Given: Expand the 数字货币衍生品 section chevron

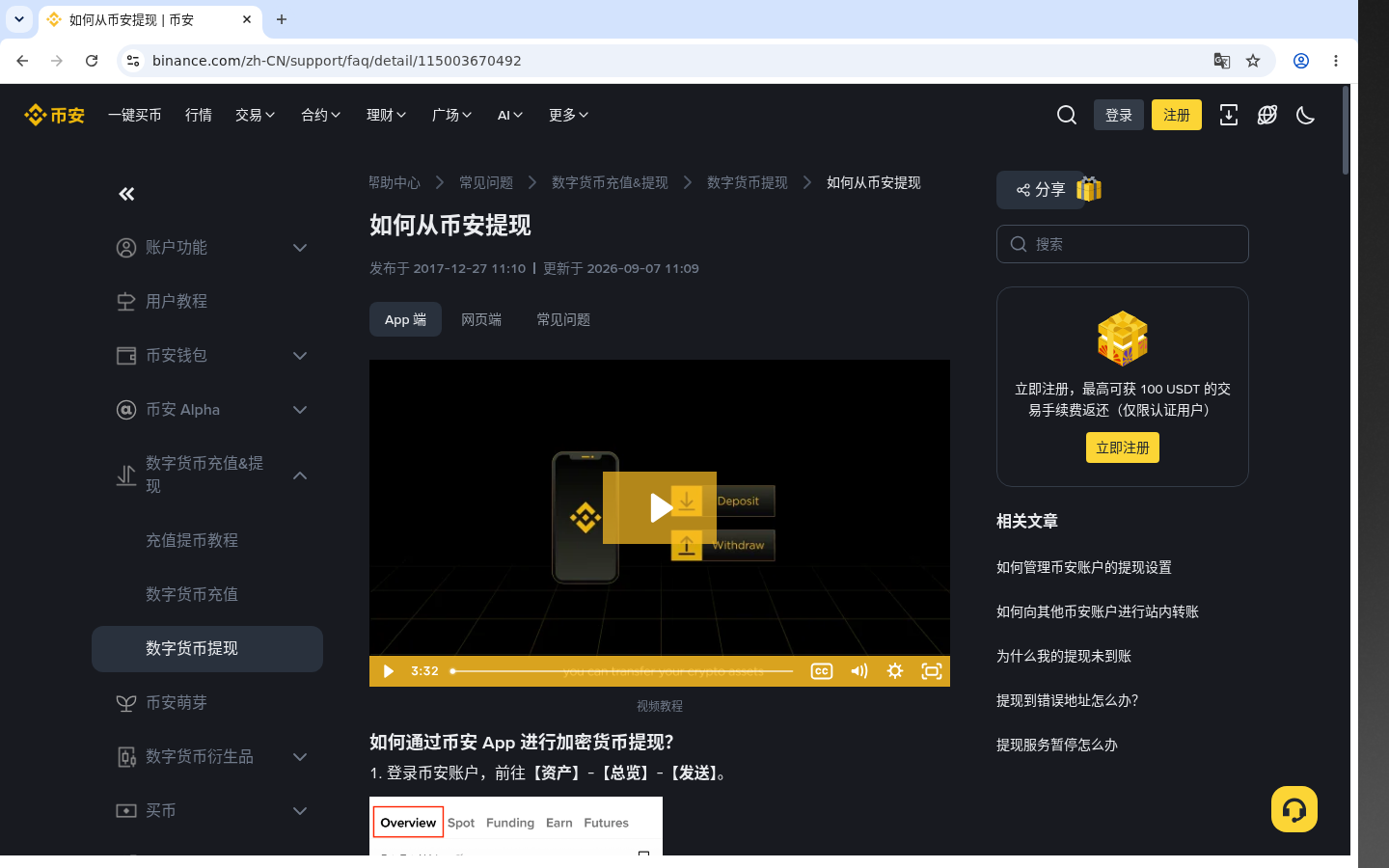Looking at the screenshot, I should (x=300, y=757).
